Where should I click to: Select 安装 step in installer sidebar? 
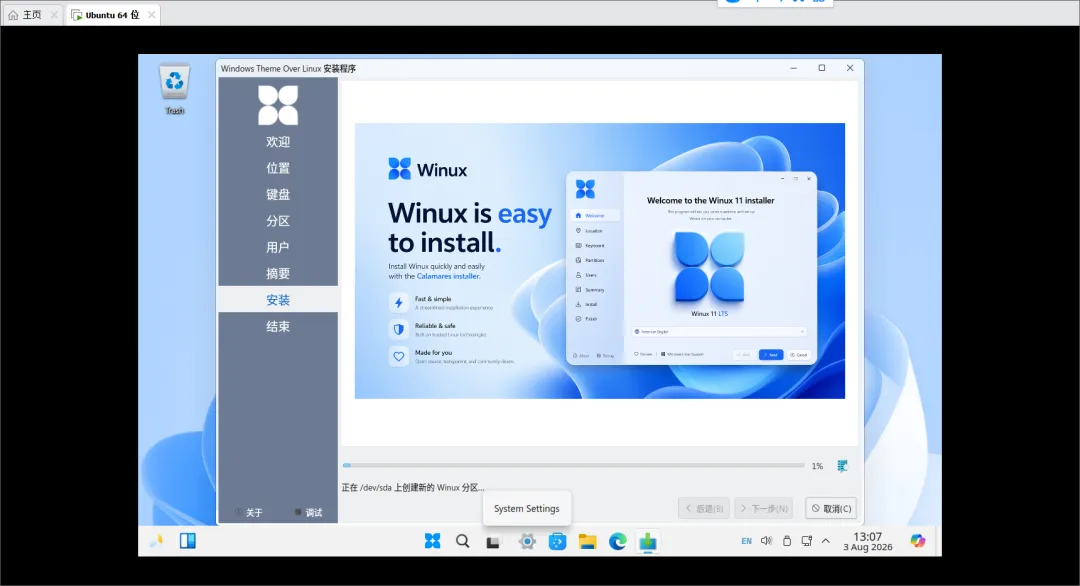click(278, 300)
